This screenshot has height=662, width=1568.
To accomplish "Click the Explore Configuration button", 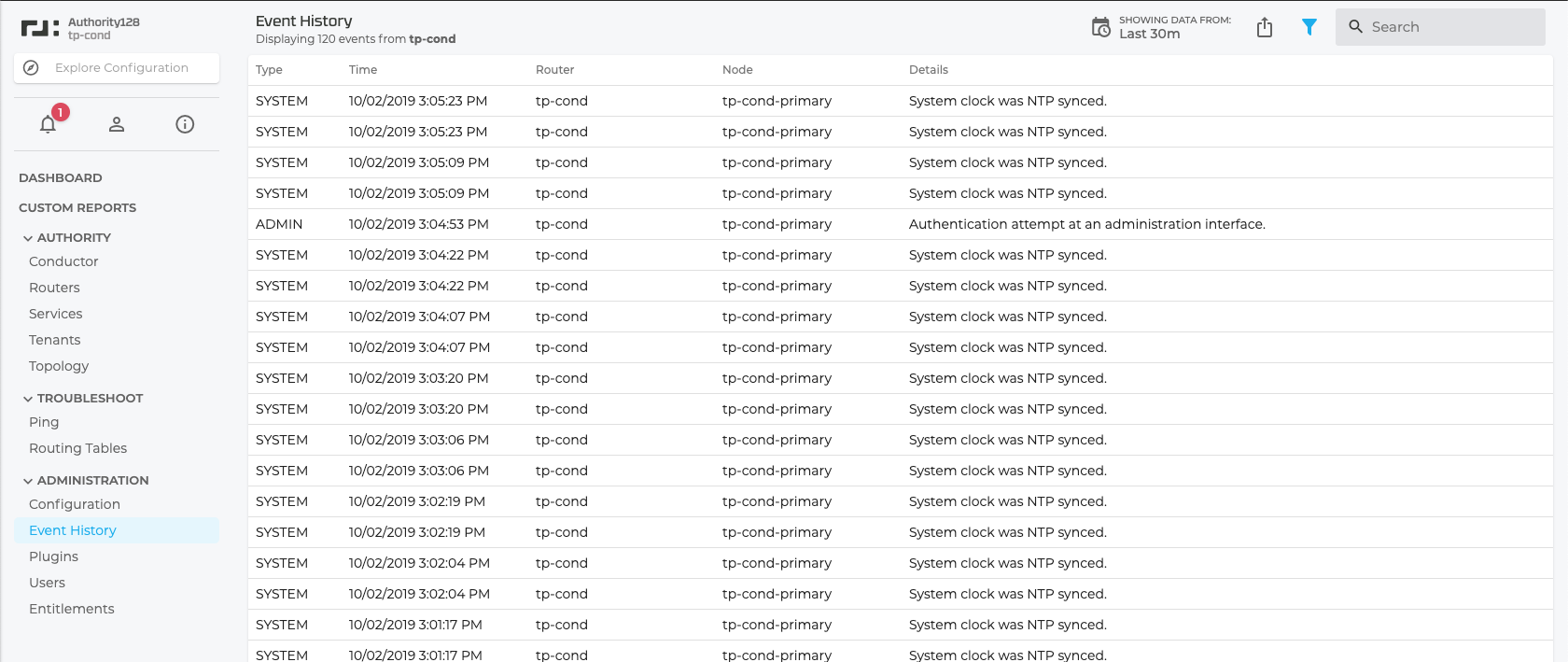I will click(x=121, y=68).
